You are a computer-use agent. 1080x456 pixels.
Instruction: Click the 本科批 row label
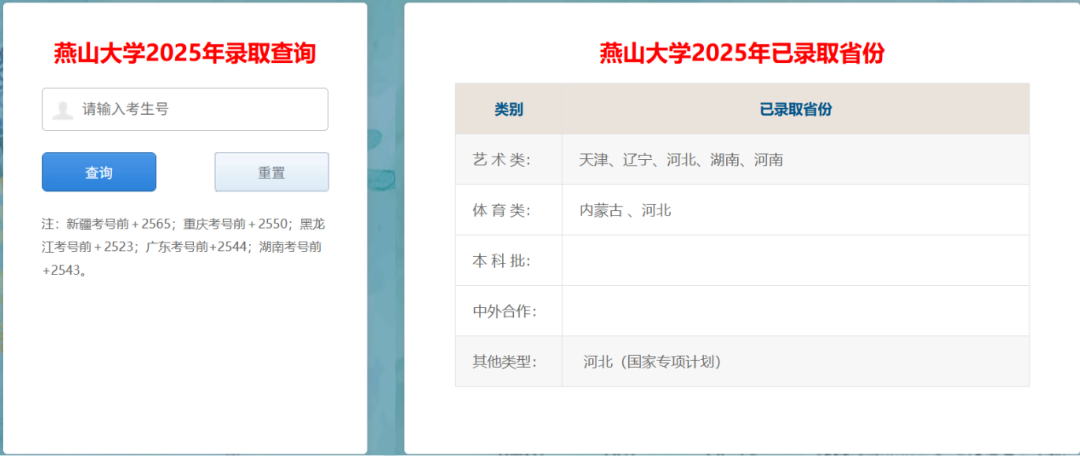point(501,260)
